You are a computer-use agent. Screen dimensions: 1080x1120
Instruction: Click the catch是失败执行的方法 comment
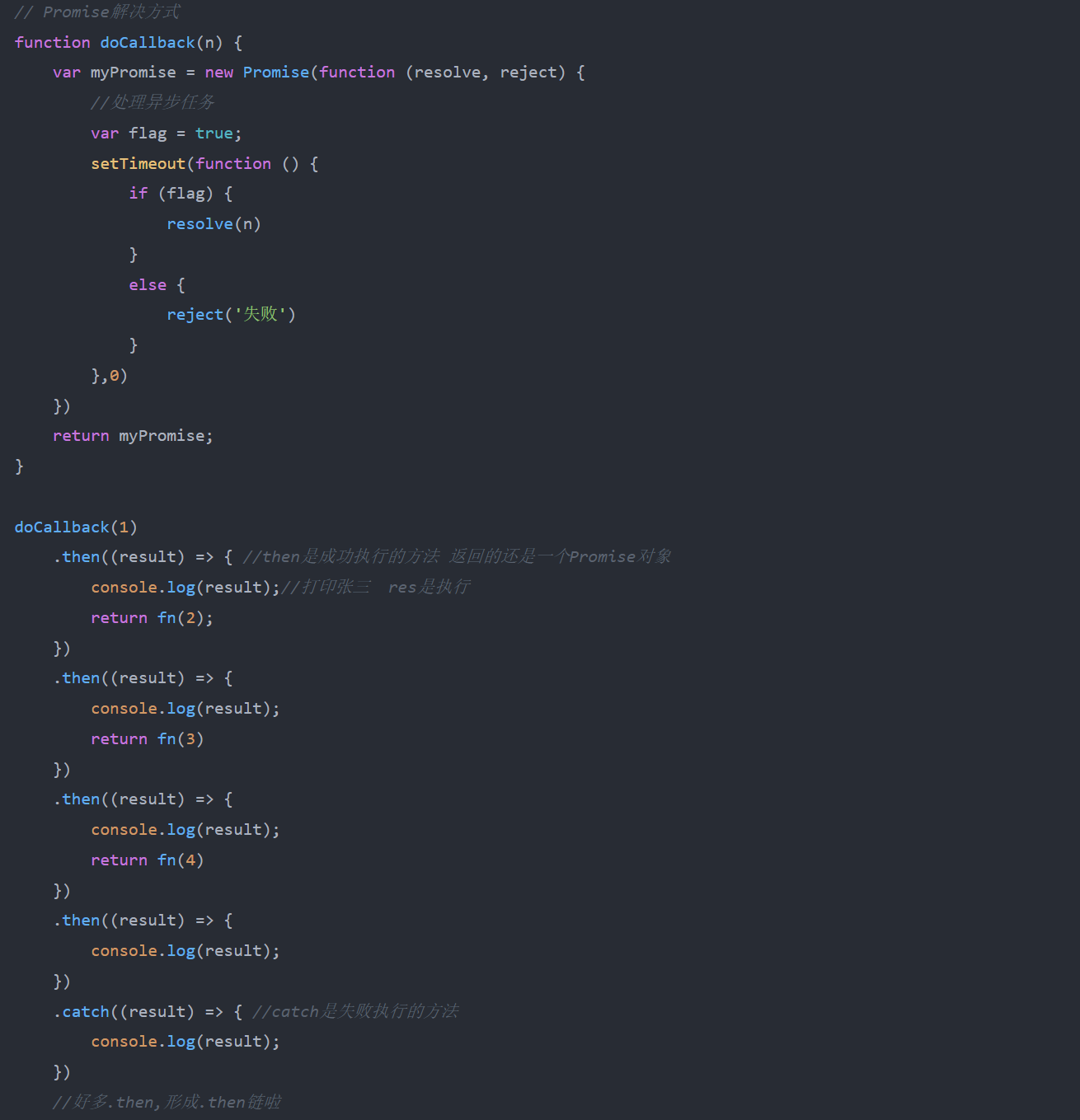click(x=355, y=1011)
